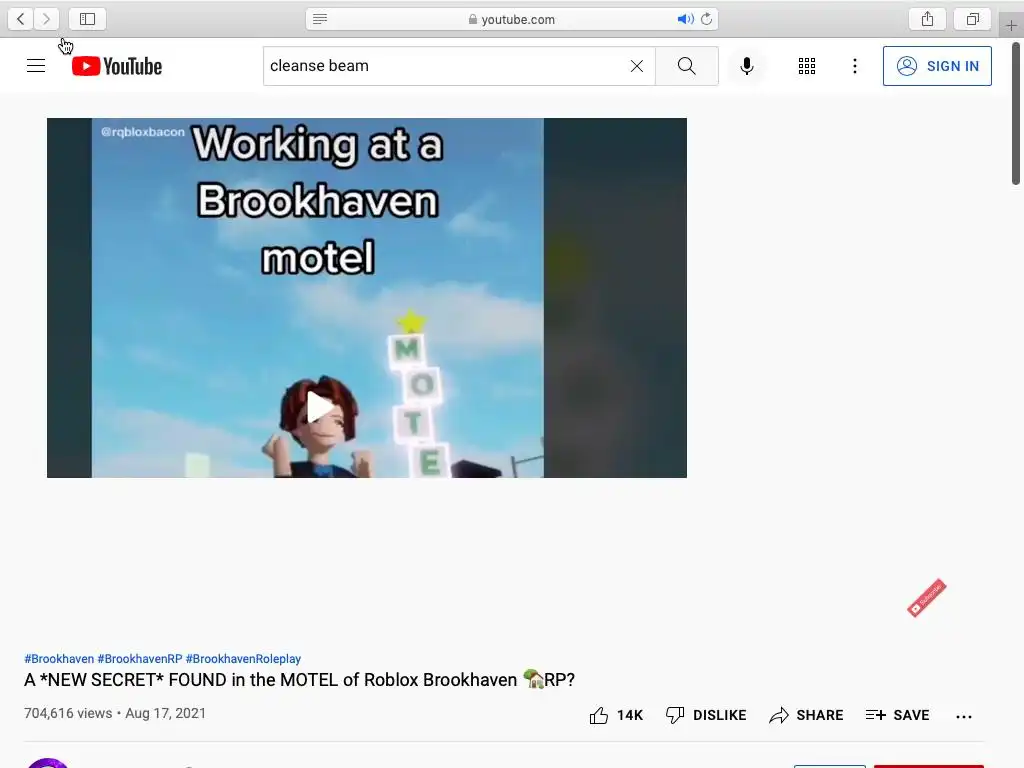The height and width of the screenshot is (768, 1024).
Task: Open YouTube settings three-dot menu
Action: point(854,66)
